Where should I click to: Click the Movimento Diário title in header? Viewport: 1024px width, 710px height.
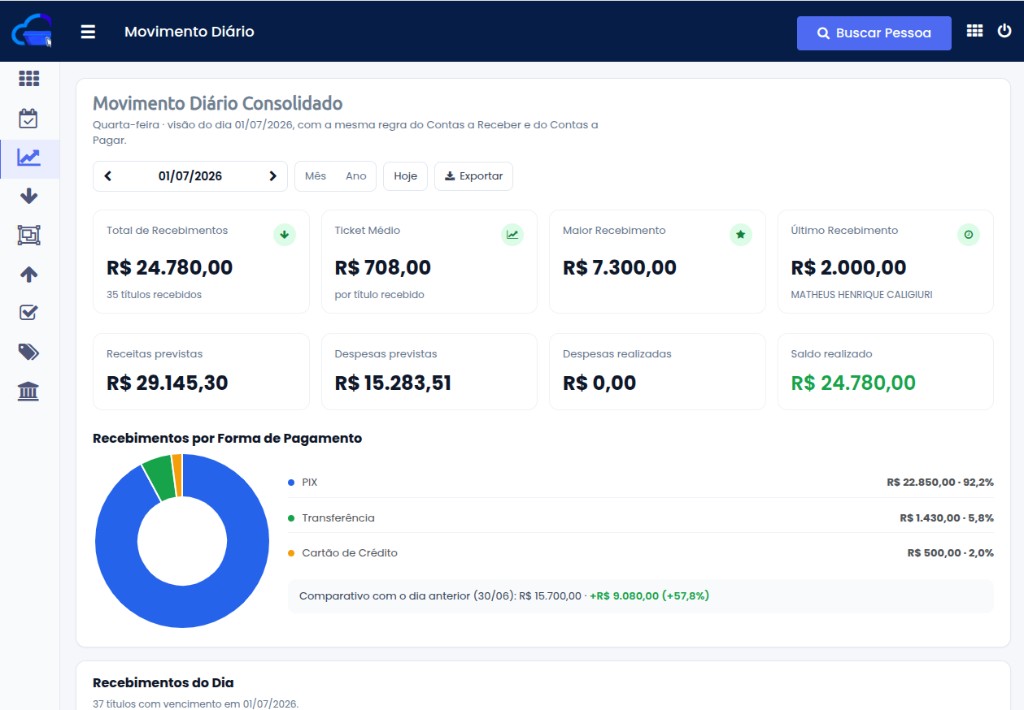coord(189,31)
